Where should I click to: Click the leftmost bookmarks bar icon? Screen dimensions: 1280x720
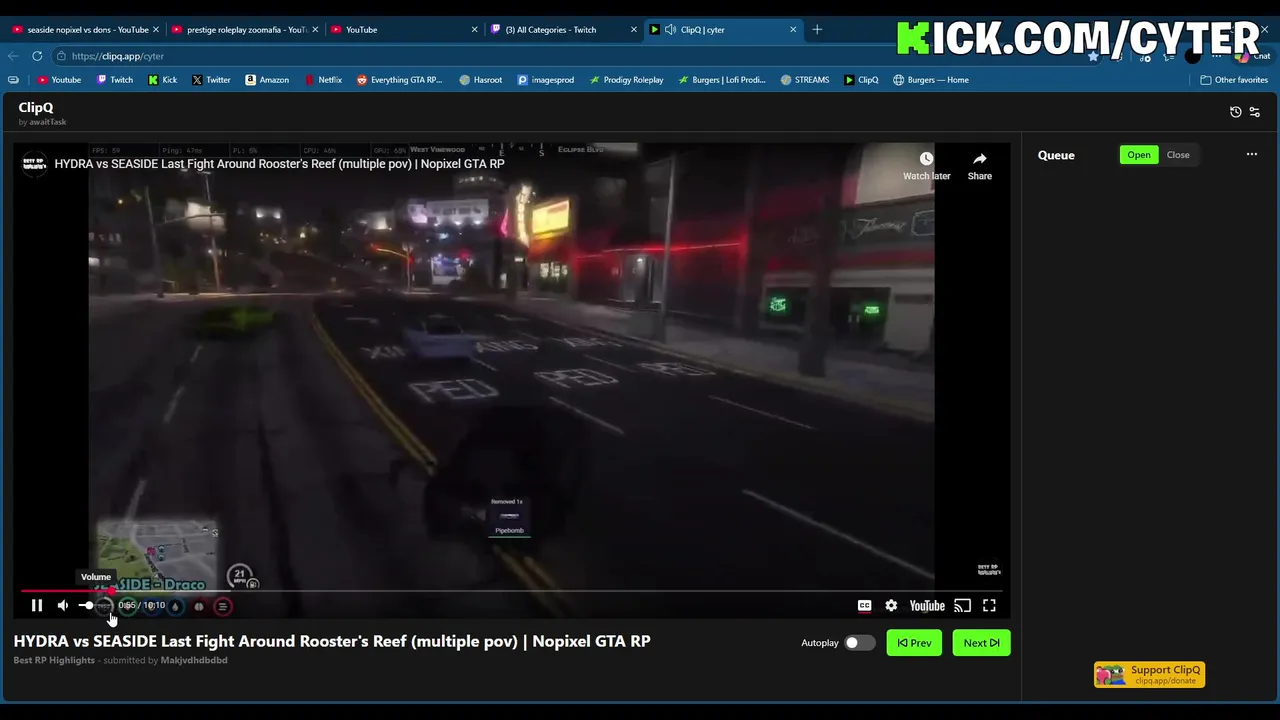coord(13,80)
